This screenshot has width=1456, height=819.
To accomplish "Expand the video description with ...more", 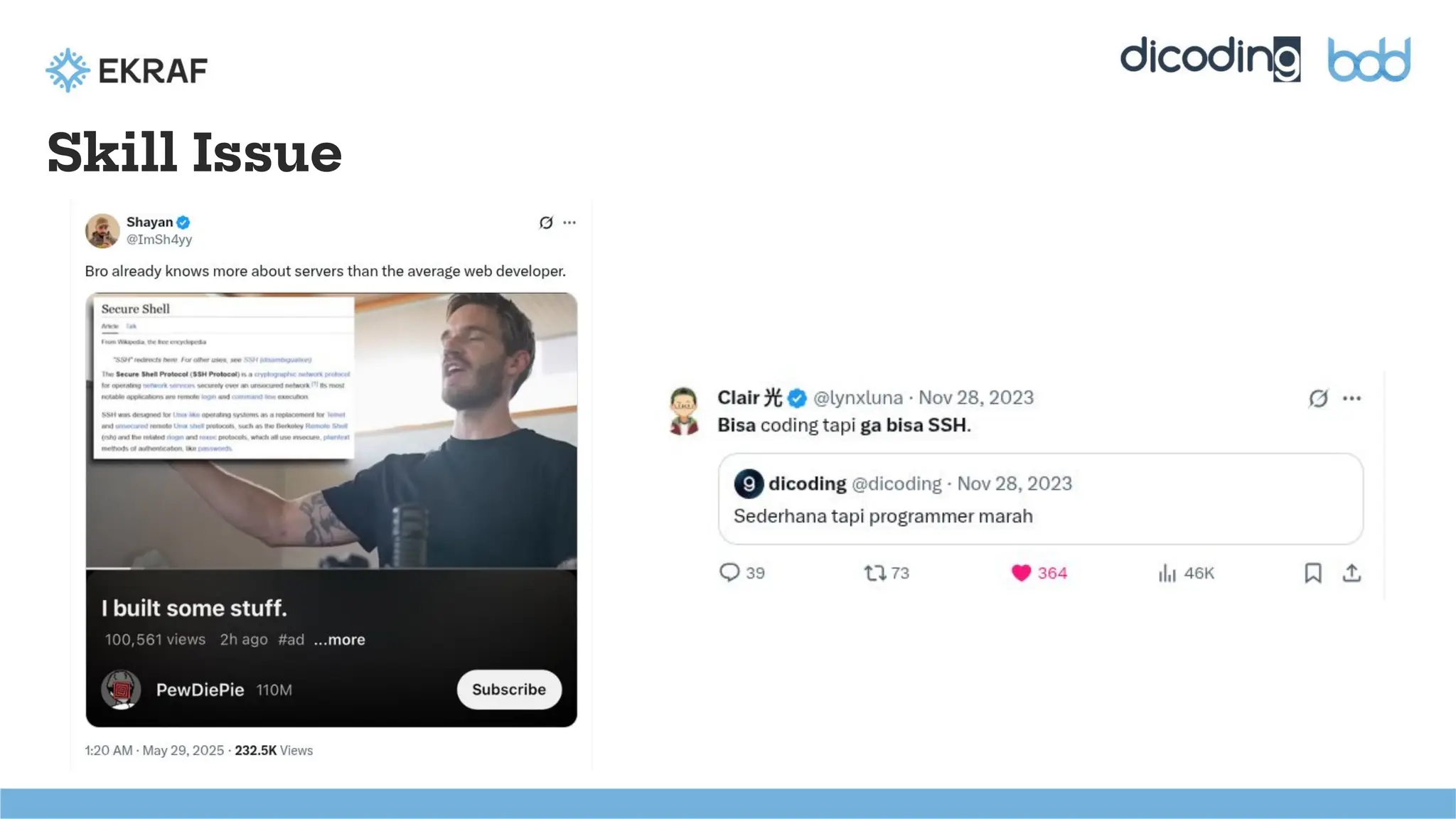I will (x=340, y=639).
